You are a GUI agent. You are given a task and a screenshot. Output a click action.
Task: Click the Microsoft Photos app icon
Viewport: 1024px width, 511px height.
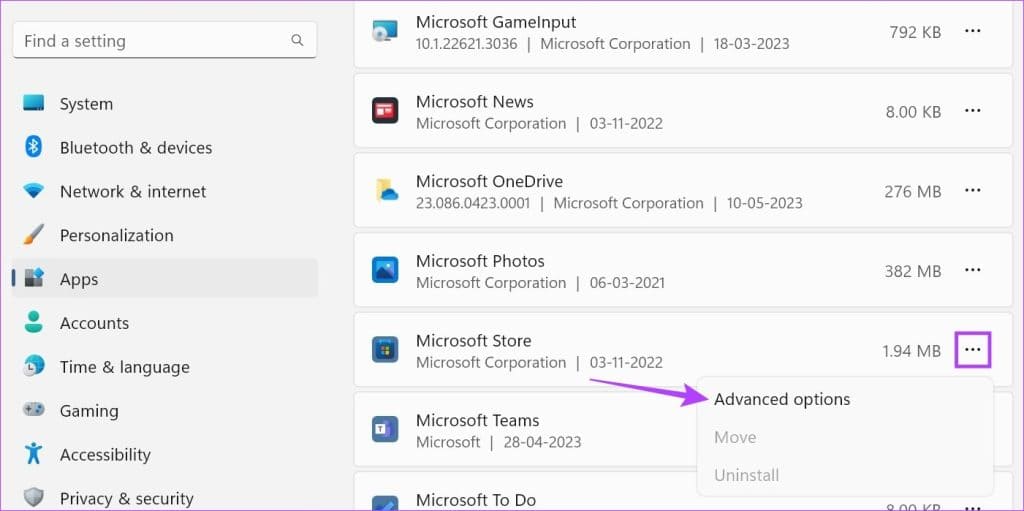click(x=385, y=270)
